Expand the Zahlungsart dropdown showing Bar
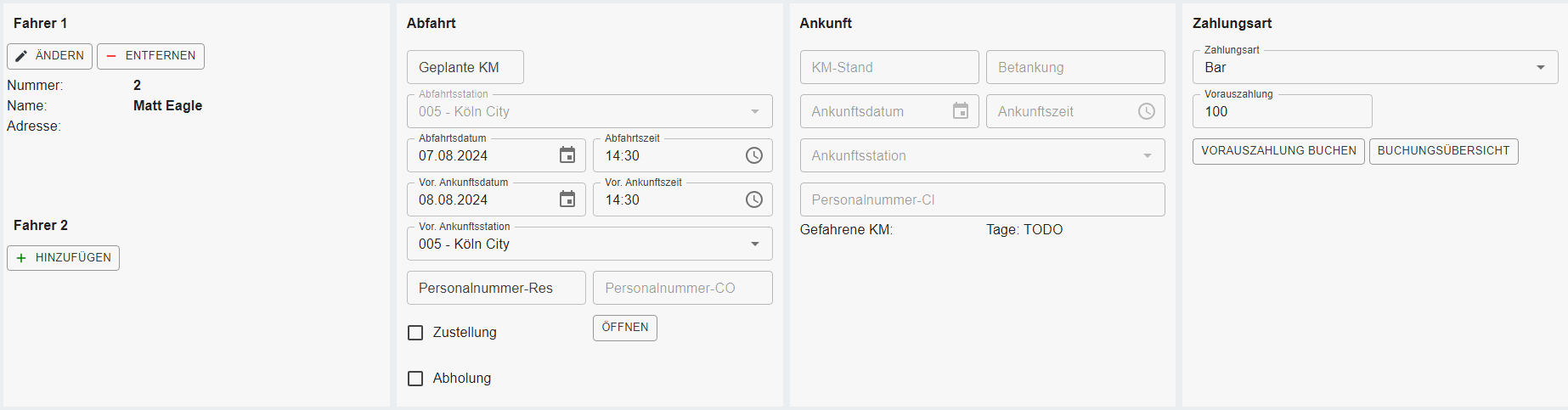Screen dimensions: 1568x410 click(1541, 68)
